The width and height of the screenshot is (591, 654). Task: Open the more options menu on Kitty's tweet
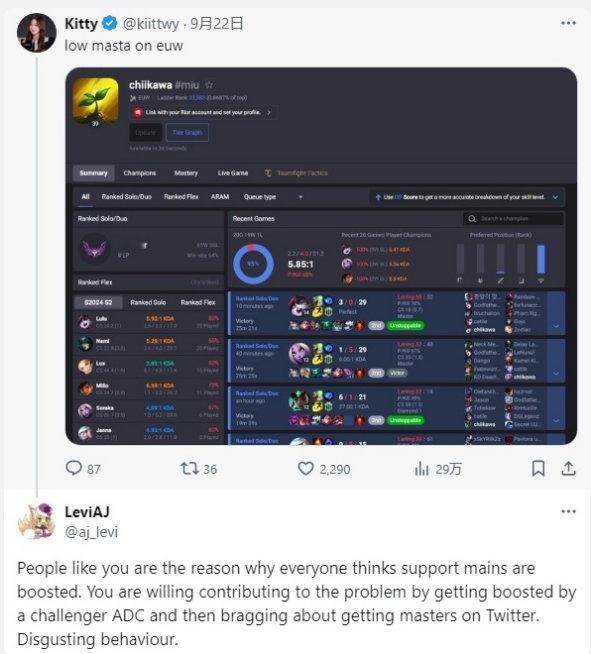click(568, 23)
